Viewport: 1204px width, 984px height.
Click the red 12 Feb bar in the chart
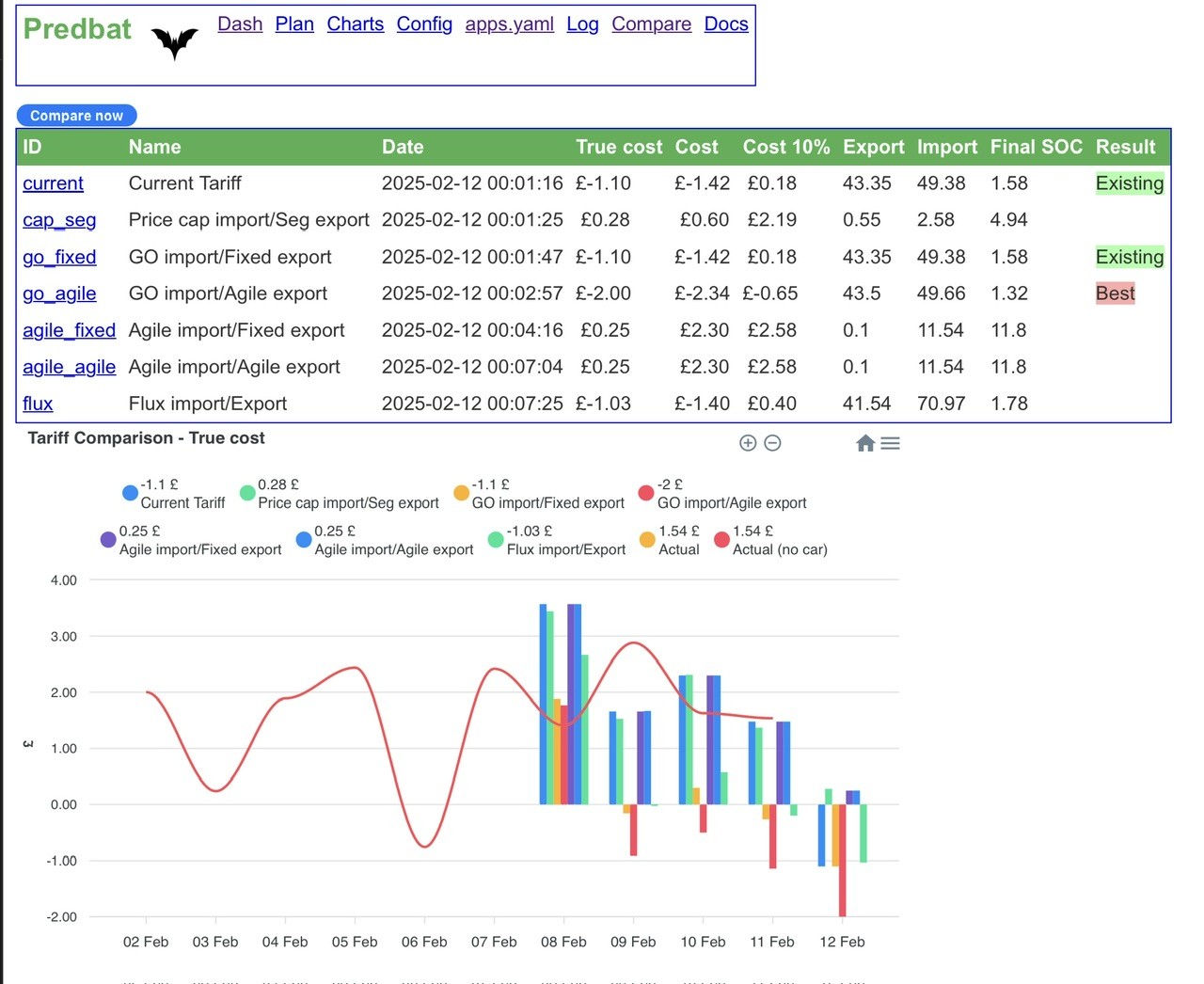click(842, 860)
